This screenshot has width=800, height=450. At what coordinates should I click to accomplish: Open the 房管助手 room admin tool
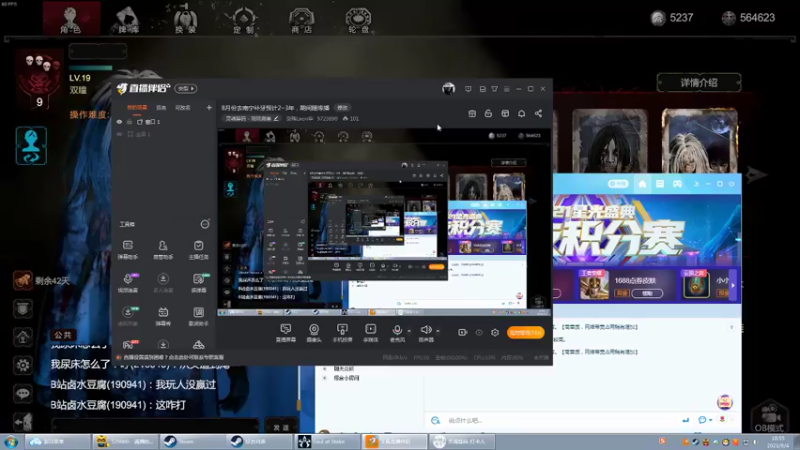point(163,250)
